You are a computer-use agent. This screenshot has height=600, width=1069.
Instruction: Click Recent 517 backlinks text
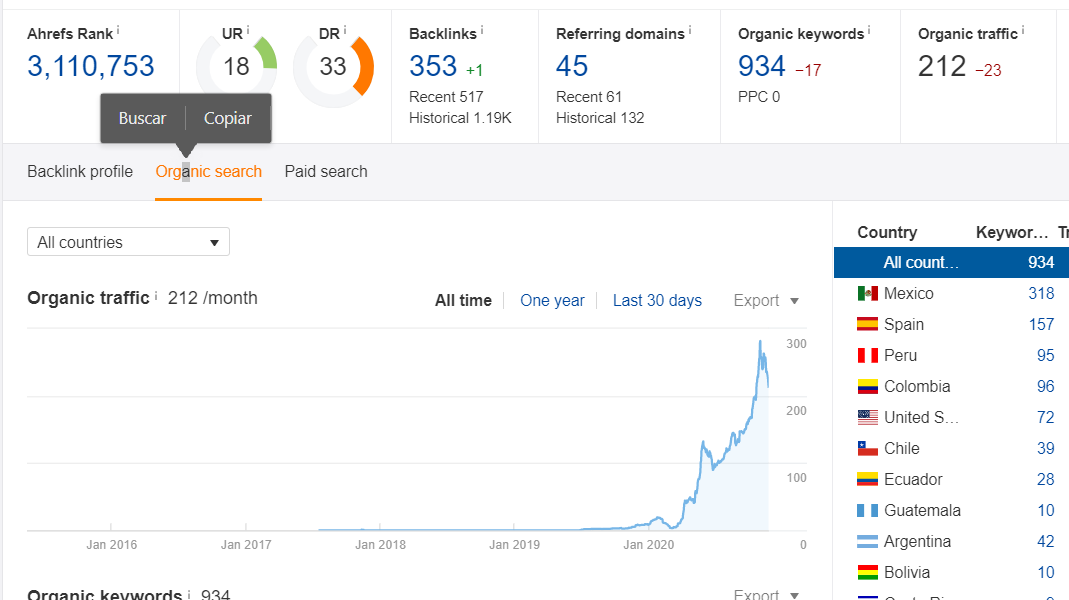click(x=446, y=97)
